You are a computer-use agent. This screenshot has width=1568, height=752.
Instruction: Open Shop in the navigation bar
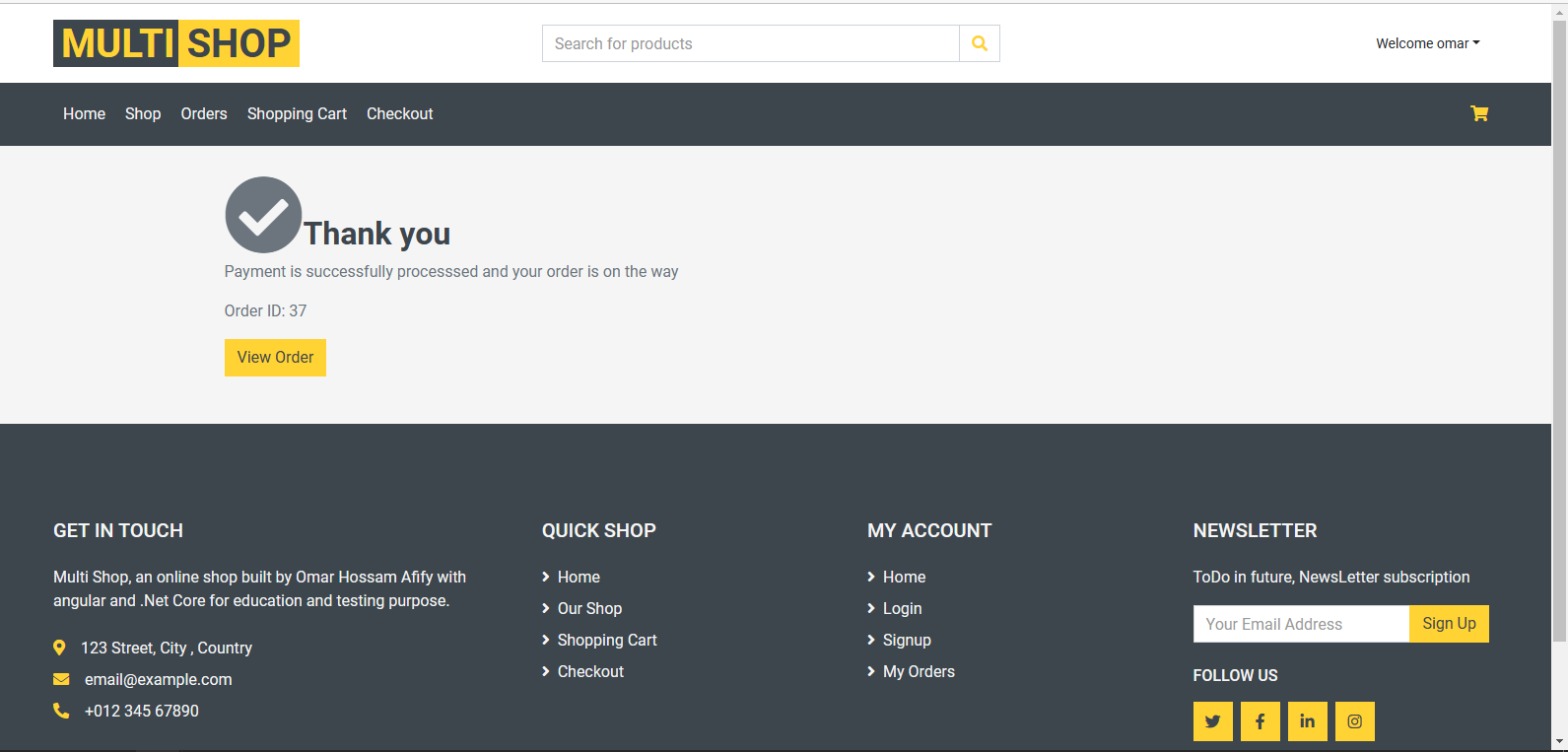[143, 113]
